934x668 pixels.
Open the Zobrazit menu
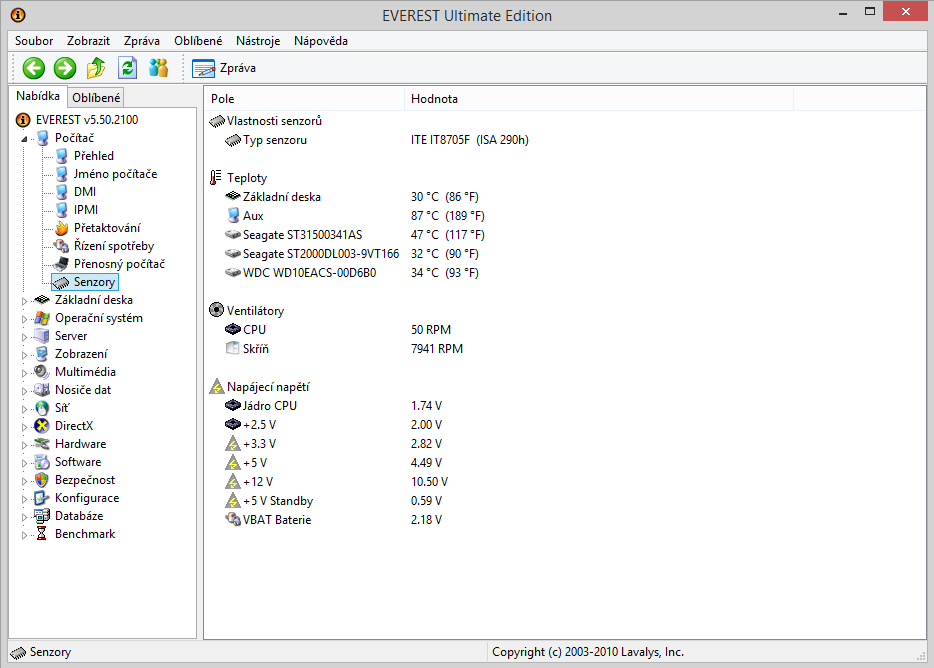click(88, 41)
